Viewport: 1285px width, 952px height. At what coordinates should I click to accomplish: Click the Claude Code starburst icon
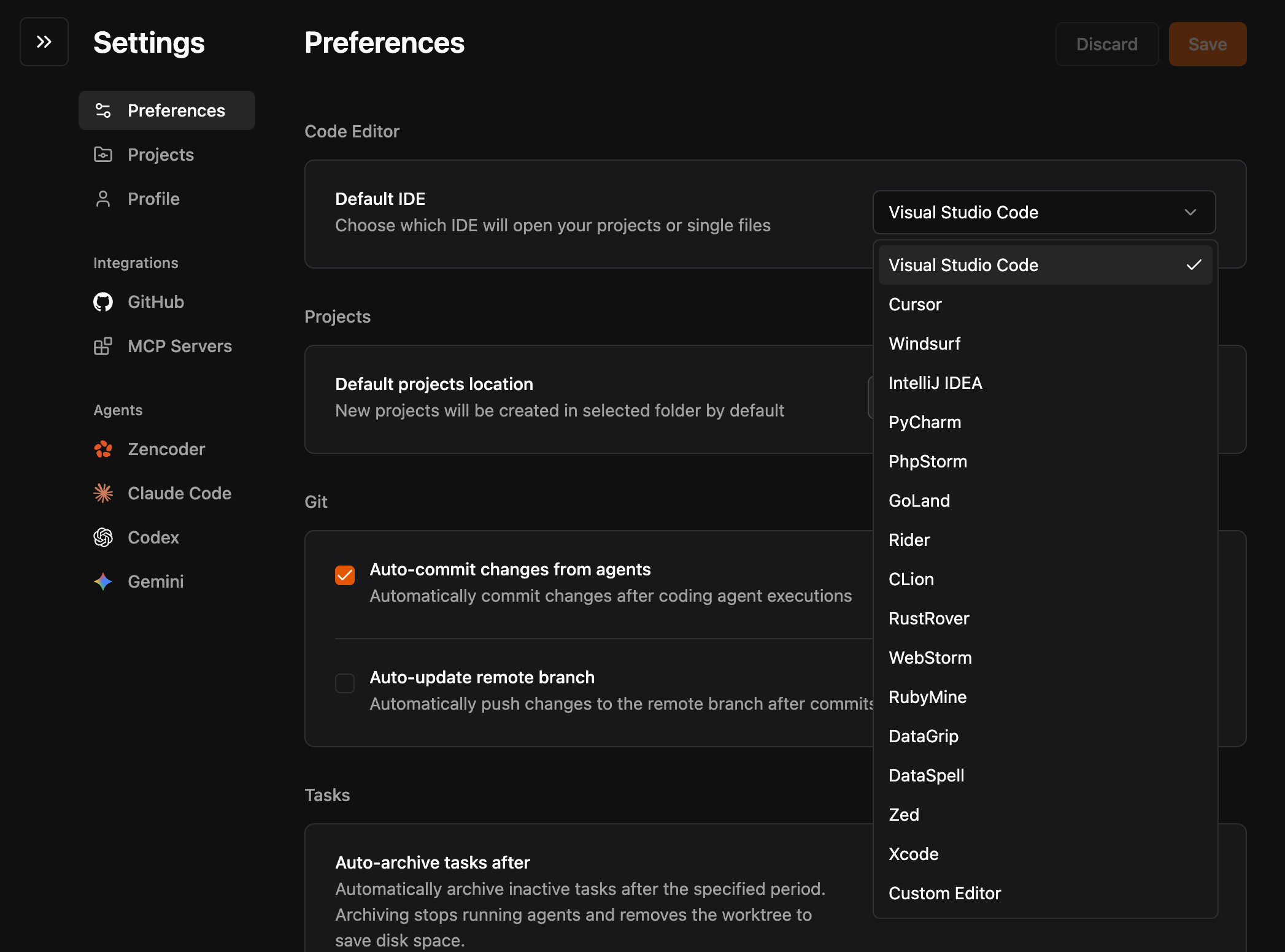pos(103,493)
